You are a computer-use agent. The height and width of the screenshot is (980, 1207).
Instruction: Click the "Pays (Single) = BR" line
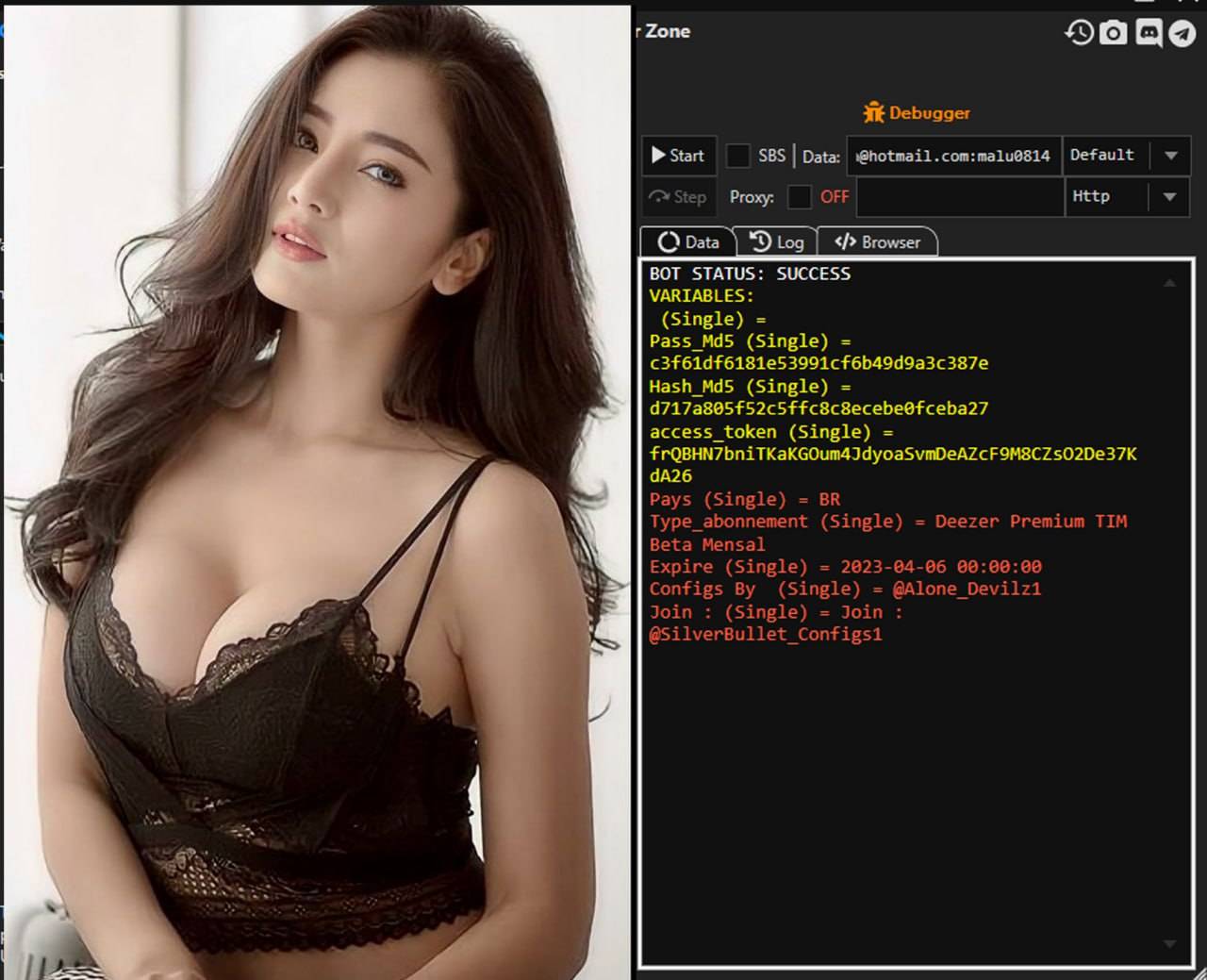[745, 499]
